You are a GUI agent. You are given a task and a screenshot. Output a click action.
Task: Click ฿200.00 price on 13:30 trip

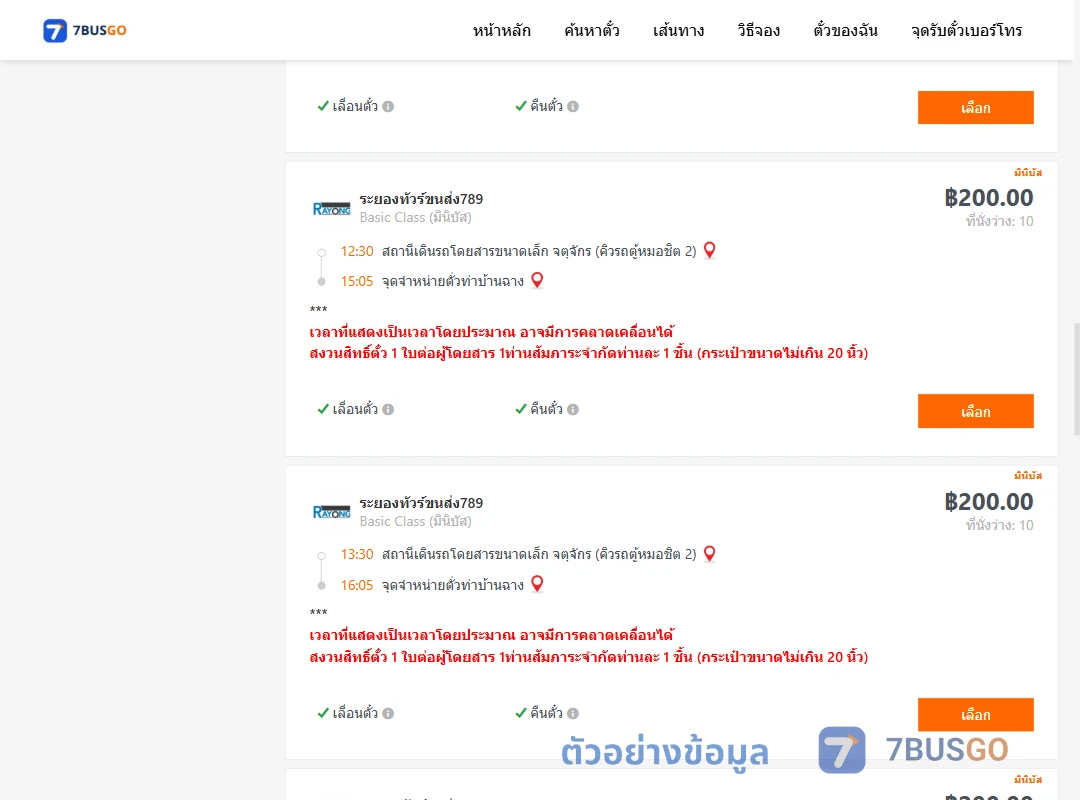[x=989, y=502]
